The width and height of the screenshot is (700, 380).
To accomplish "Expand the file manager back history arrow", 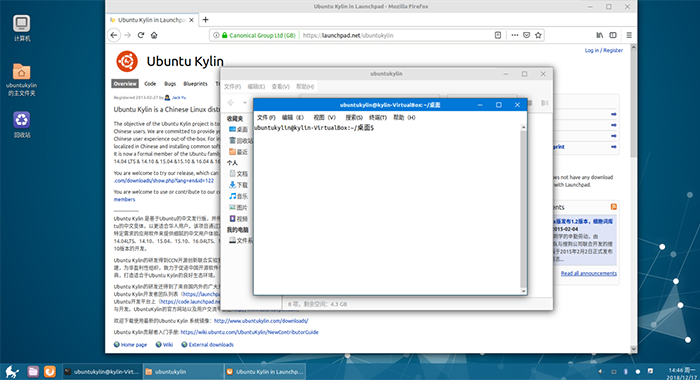I will coord(245,103).
